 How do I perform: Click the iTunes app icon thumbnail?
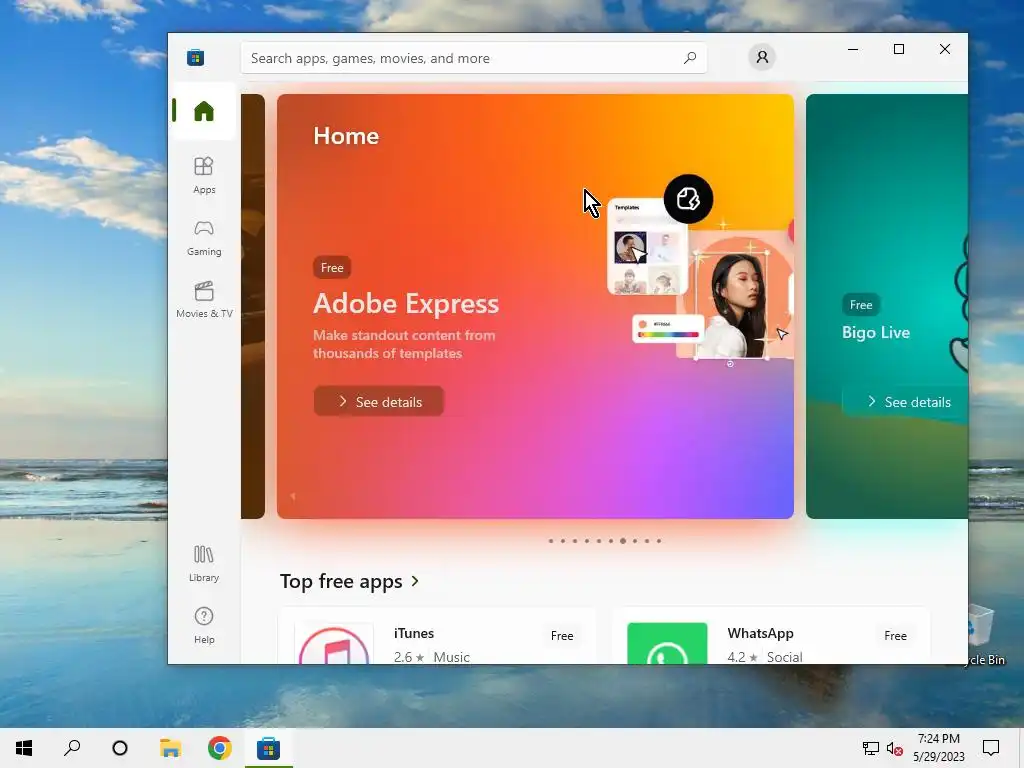point(334,645)
